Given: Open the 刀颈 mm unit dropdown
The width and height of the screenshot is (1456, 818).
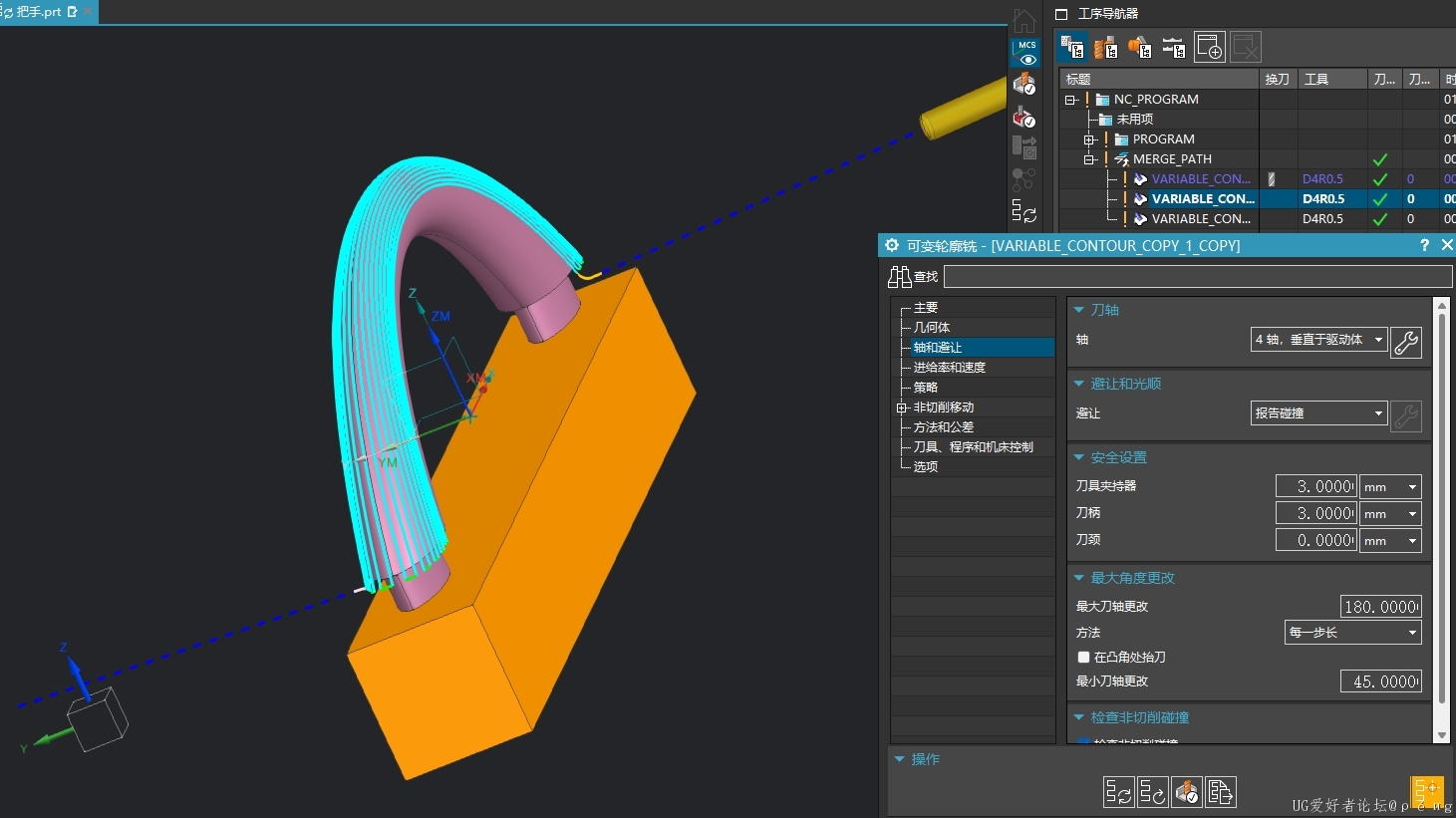Looking at the screenshot, I should click(1390, 540).
